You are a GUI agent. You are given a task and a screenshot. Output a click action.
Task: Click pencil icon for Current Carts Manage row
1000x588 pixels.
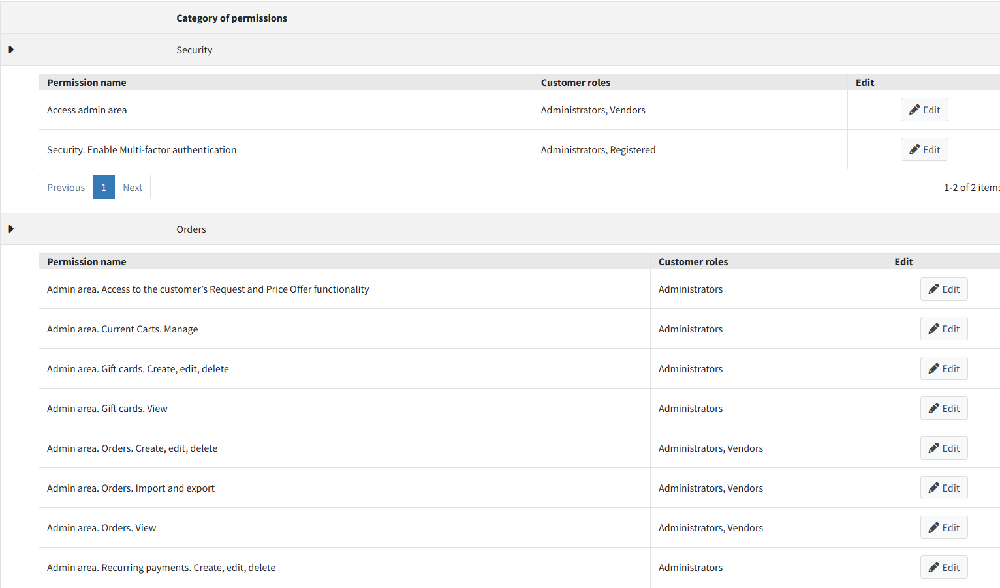click(x=933, y=329)
